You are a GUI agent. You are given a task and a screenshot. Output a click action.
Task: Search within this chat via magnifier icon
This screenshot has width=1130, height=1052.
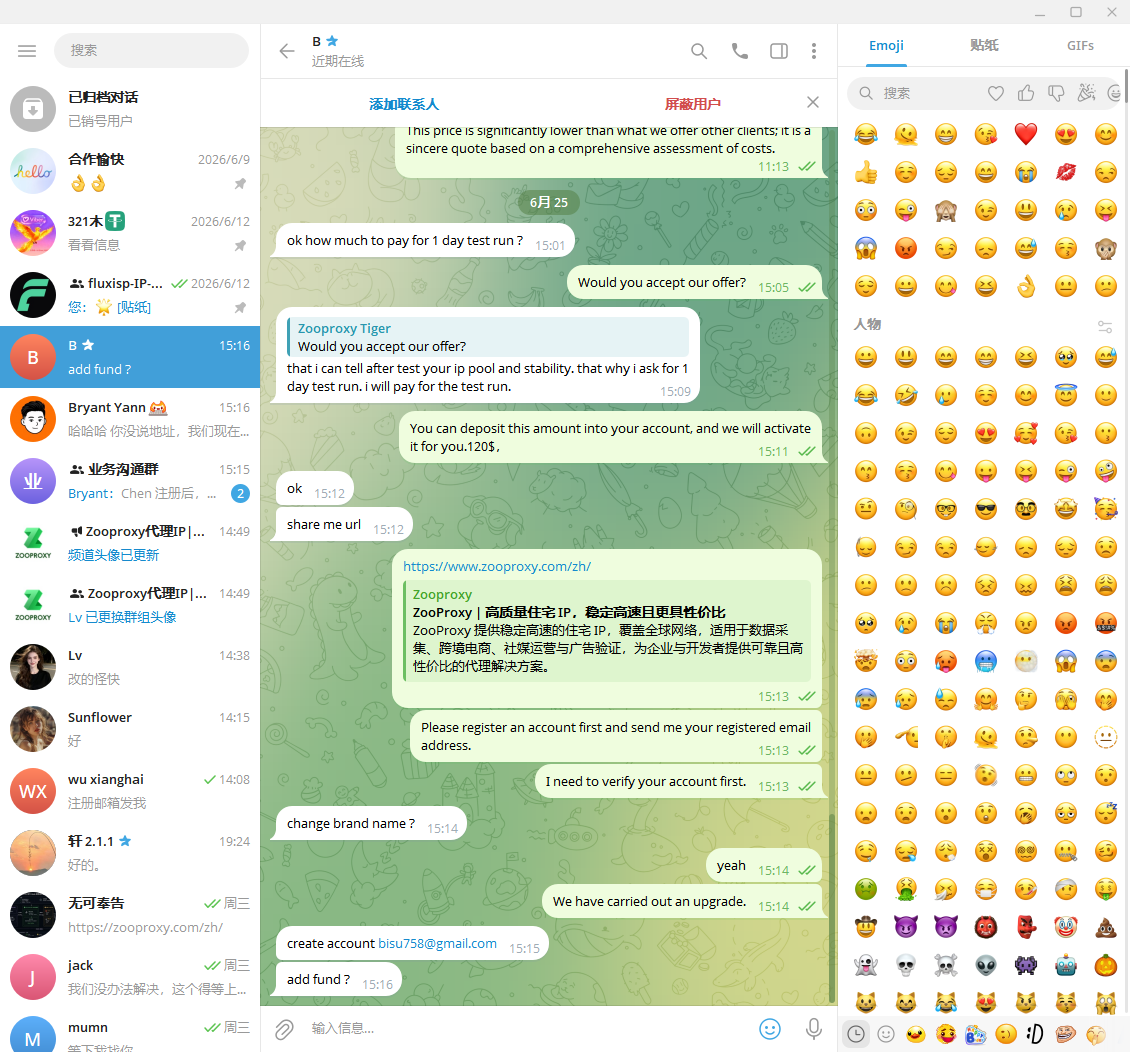coord(698,50)
